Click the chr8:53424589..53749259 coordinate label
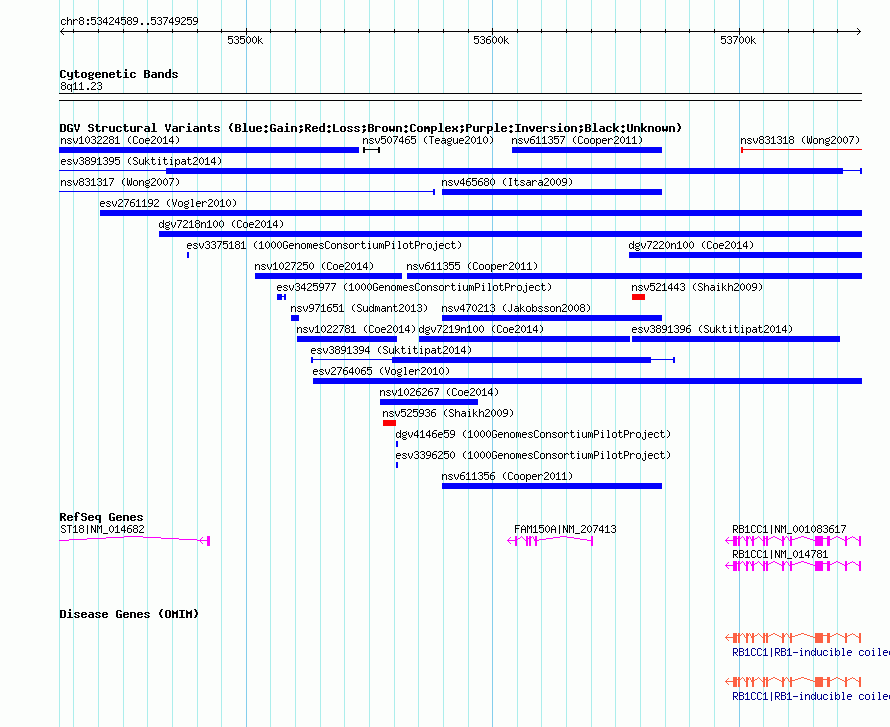 [129, 22]
